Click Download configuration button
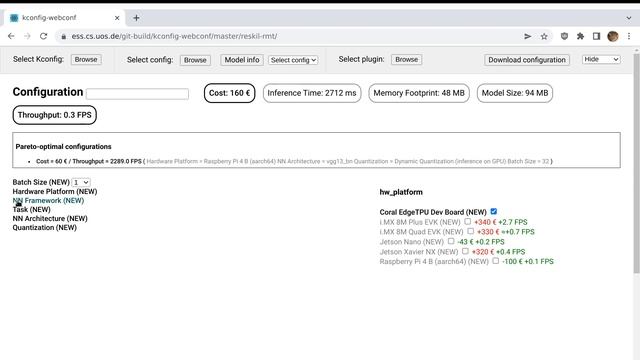The height and width of the screenshot is (360, 640). tap(527, 60)
